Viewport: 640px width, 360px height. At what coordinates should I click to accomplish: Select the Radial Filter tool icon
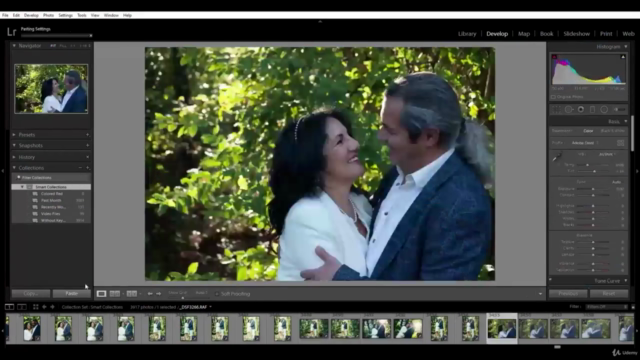point(604,109)
